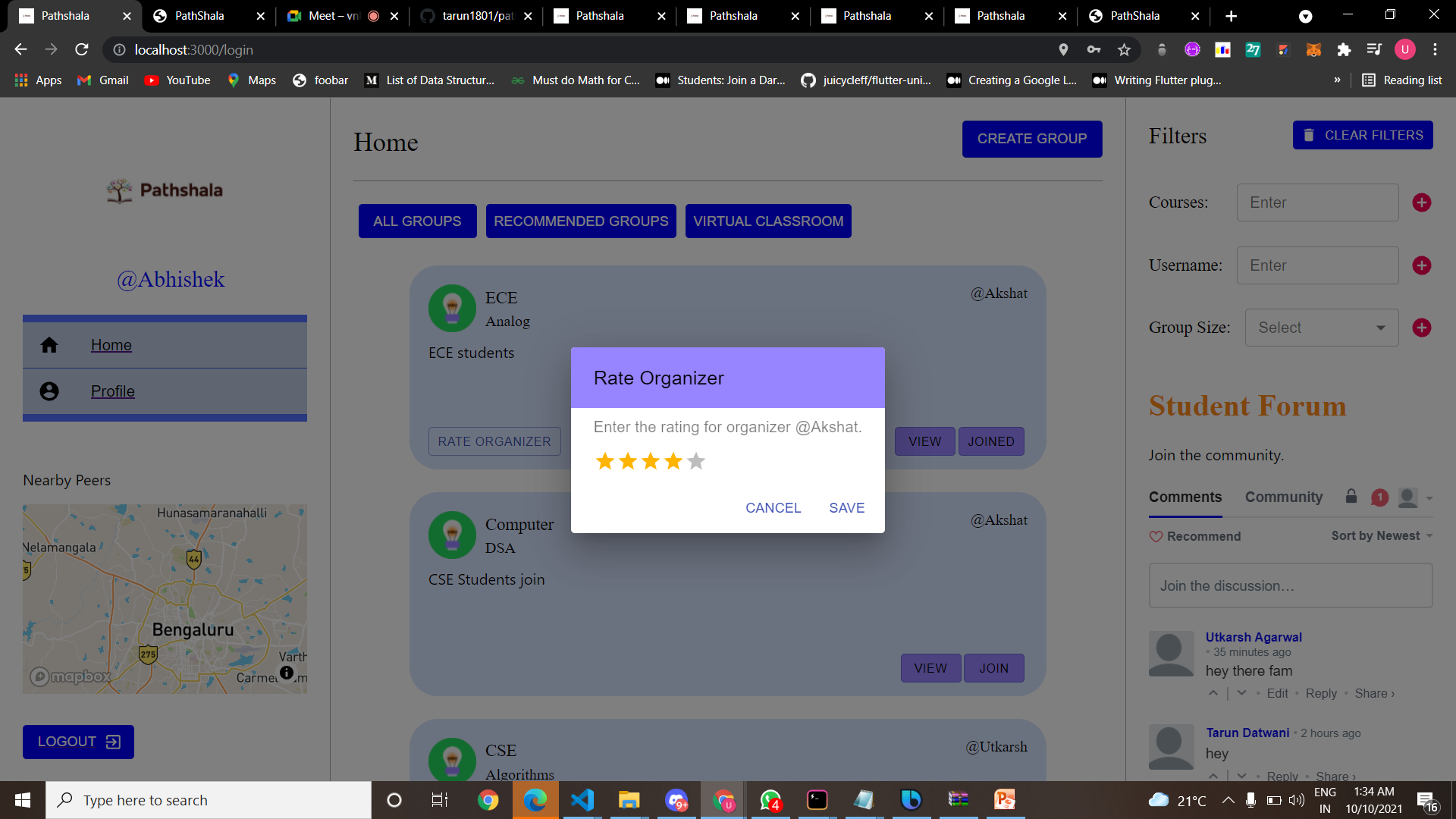Click the Profile person icon in sidebar
The width and height of the screenshot is (1456, 819).
click(x=49, y=391)
